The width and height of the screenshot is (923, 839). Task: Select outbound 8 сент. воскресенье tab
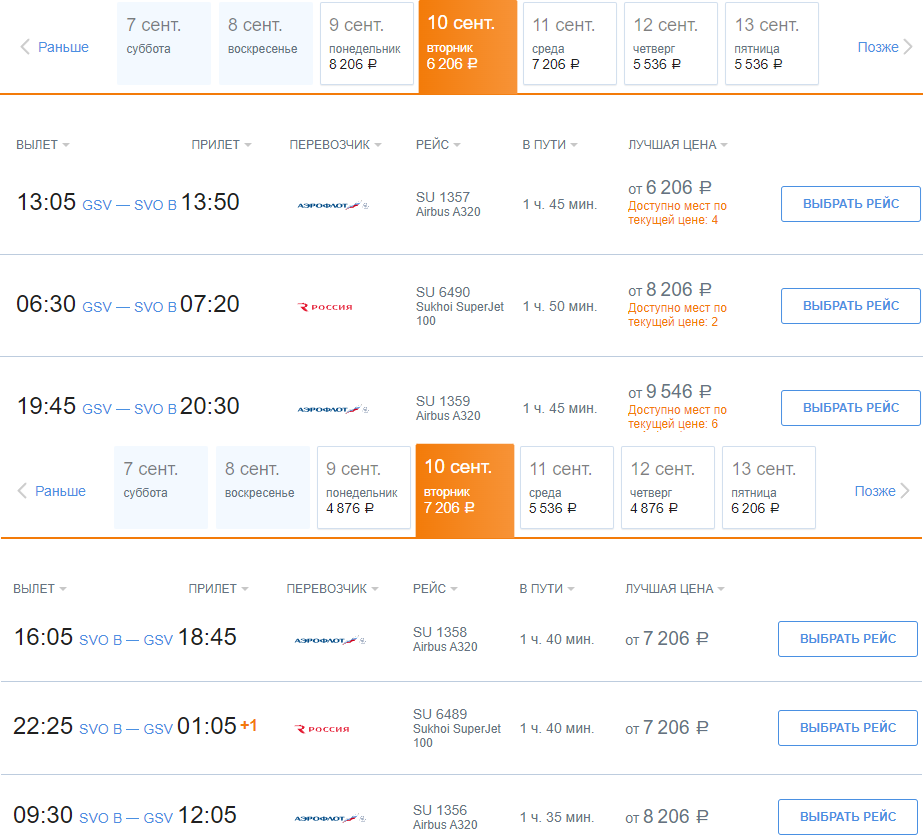coord(265,44)
